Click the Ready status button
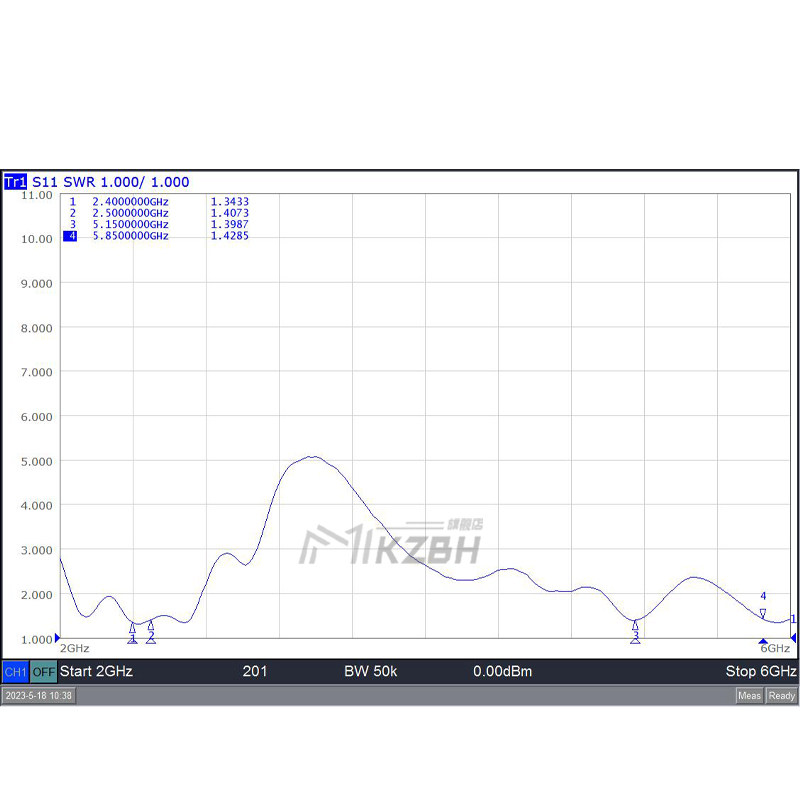The width and height of the screenshot is (800, 800). pyautogui.click(x=782, y=695)
